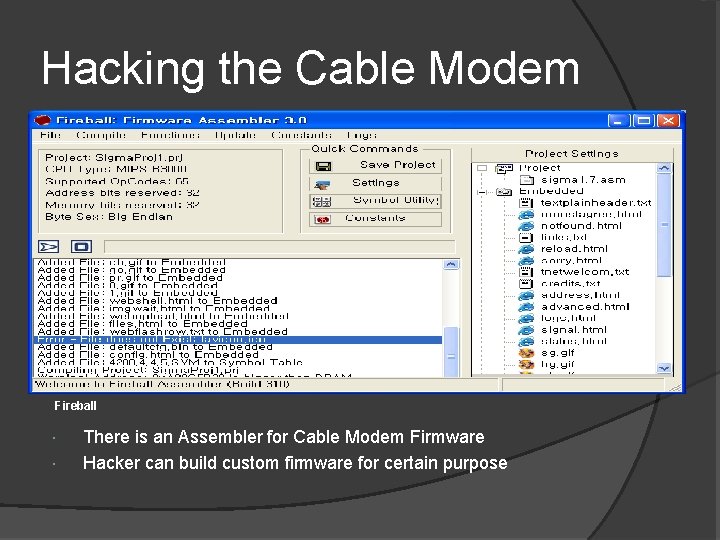The height and width of the screenshot is (540, 720).
Task: Click the textplainheader.txt notepad icon
Action: 526,202
